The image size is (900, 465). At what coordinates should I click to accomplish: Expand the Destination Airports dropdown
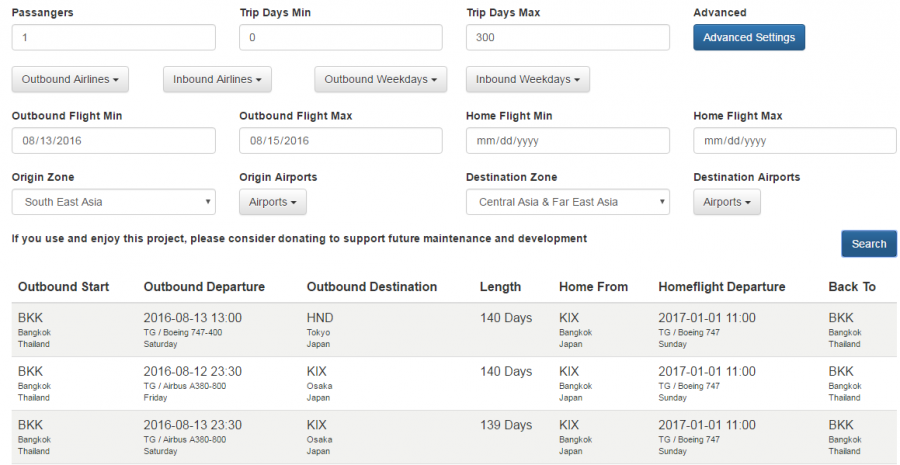pyautogui.click(x=727, y=202)
